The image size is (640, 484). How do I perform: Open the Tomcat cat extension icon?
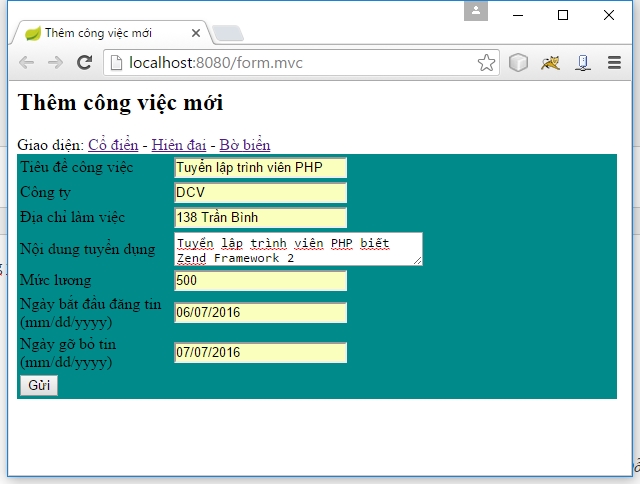click(550, 63)
